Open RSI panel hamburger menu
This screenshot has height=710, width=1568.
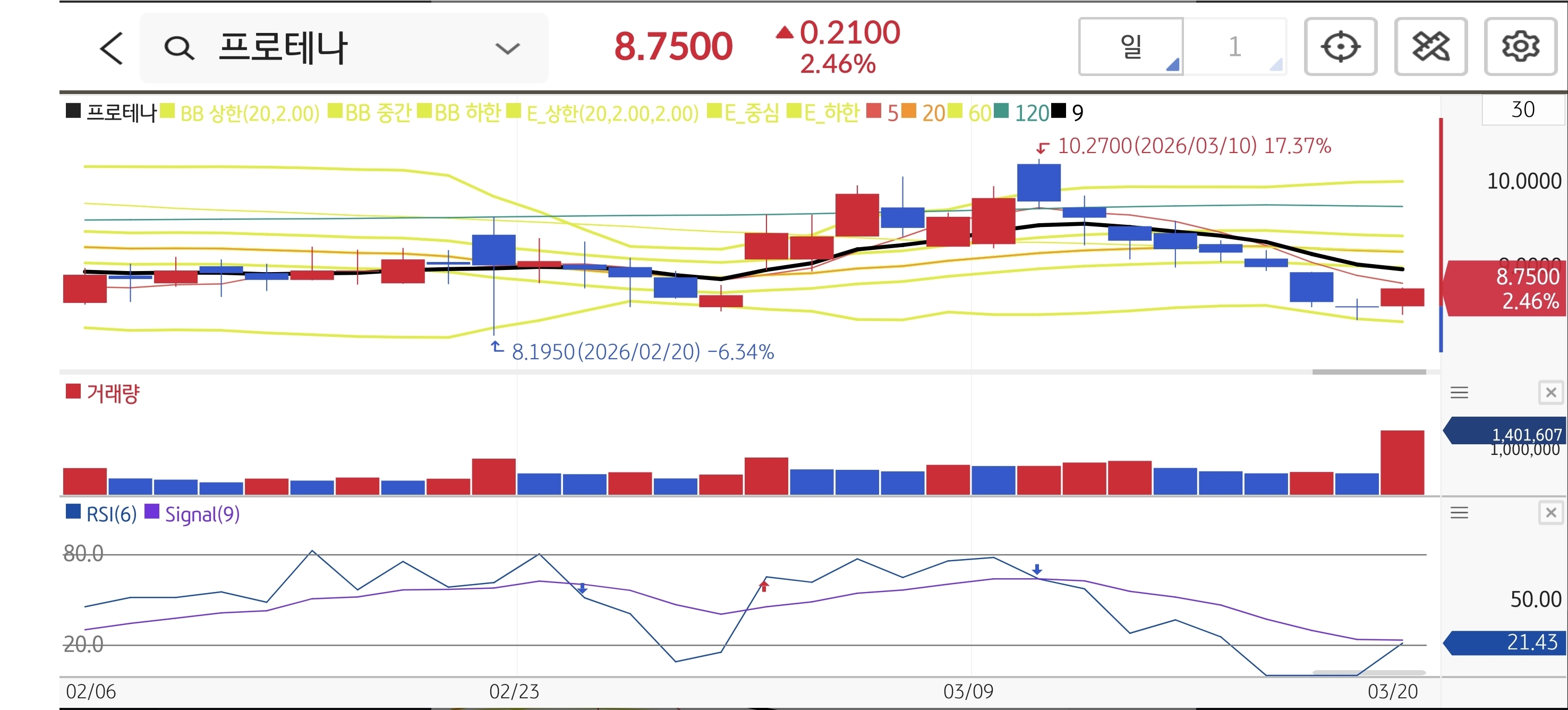[1459, 513]
